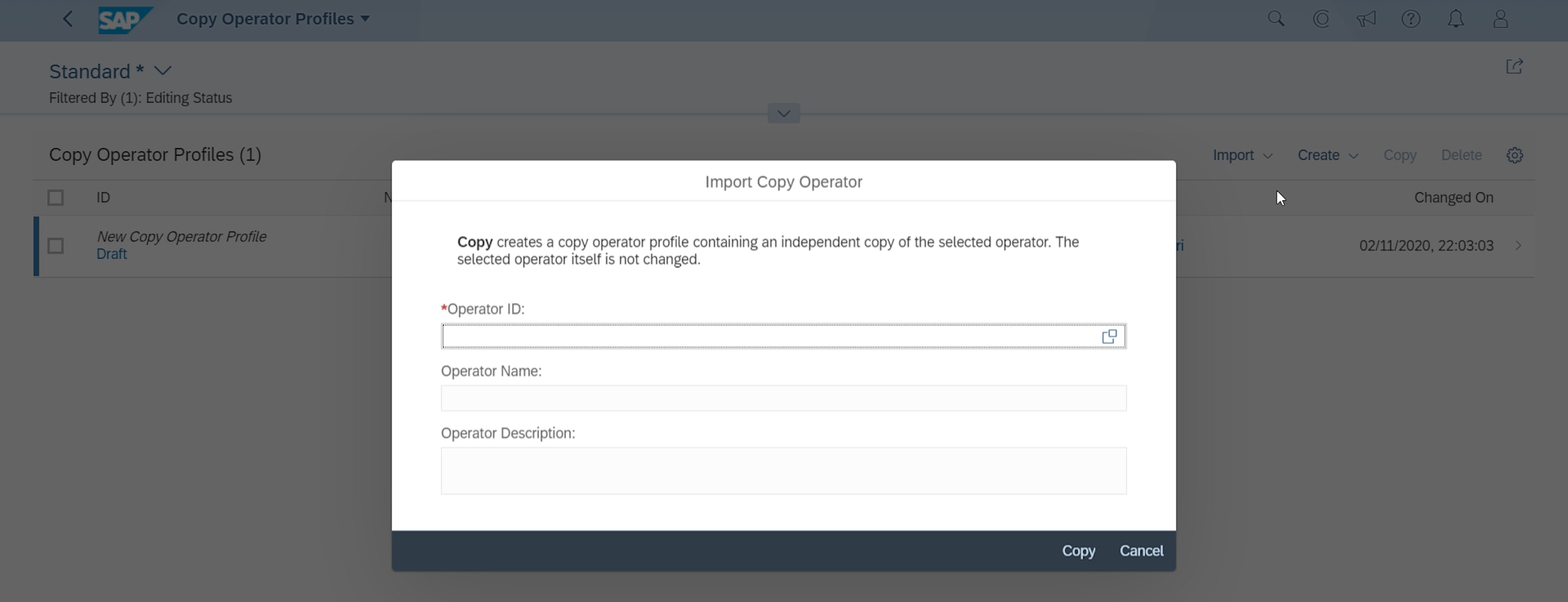This screenshot has width=1568, height=602.
Task: Open the help icon in the header
Action: (x=1411, y=19)
